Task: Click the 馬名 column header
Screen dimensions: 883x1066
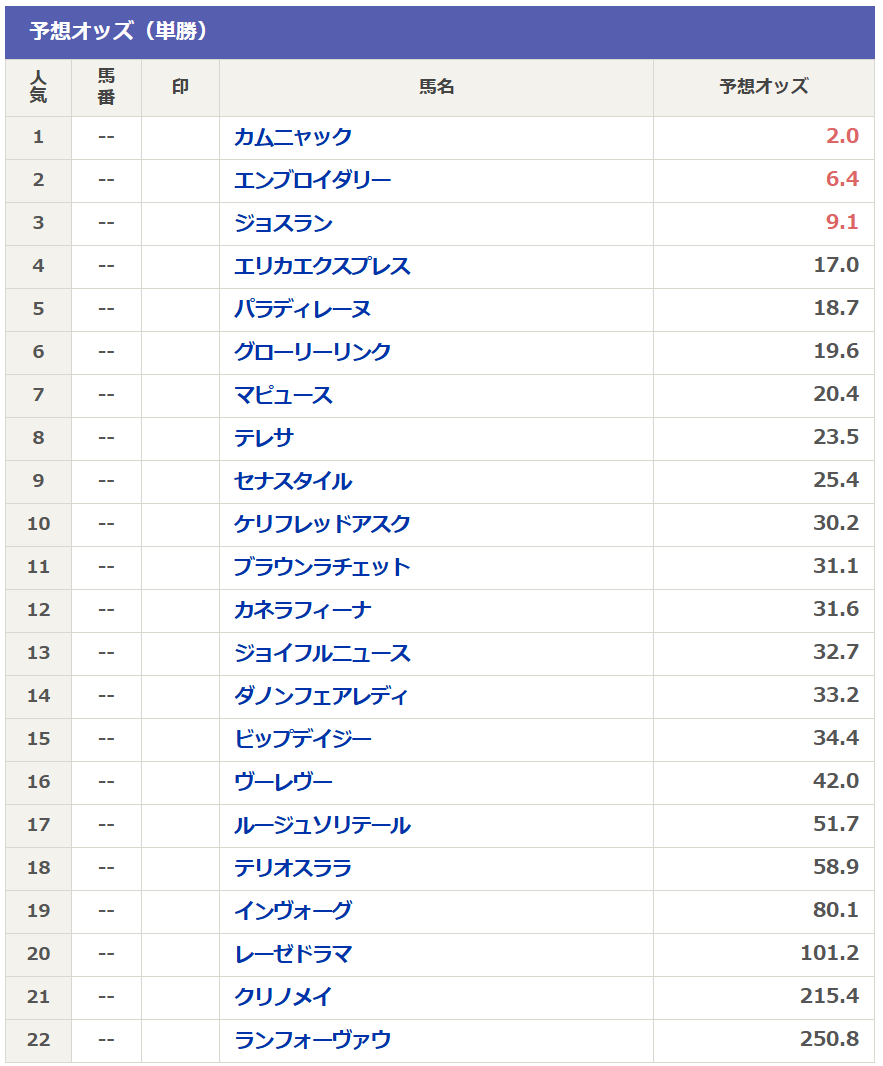Action: (x=436, y=87)
